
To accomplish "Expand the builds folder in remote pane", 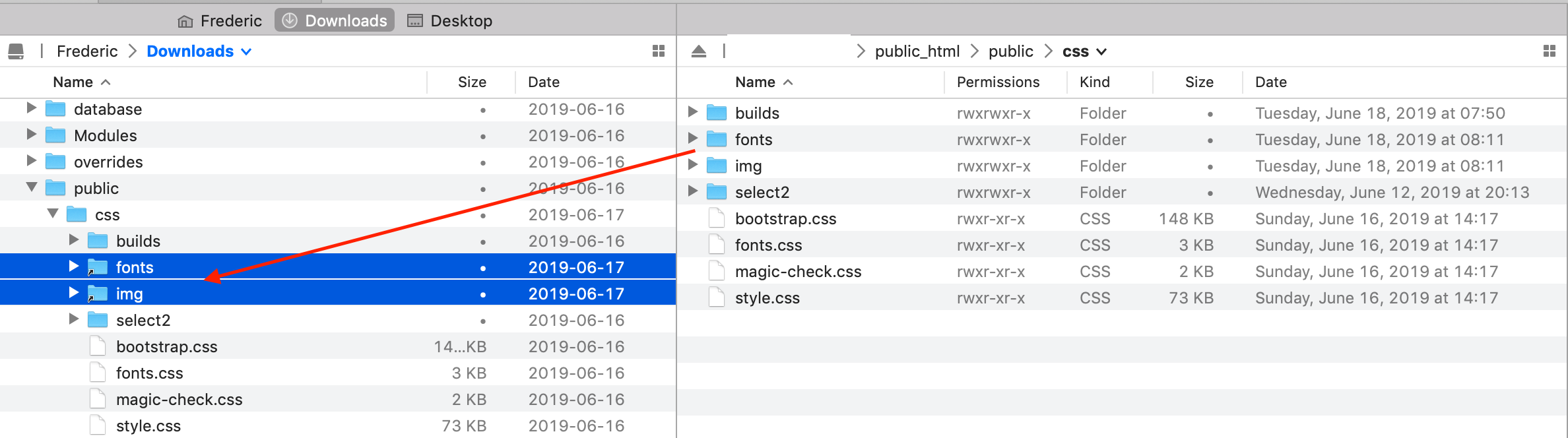I will pyautogui.click(x=692, y=112).
